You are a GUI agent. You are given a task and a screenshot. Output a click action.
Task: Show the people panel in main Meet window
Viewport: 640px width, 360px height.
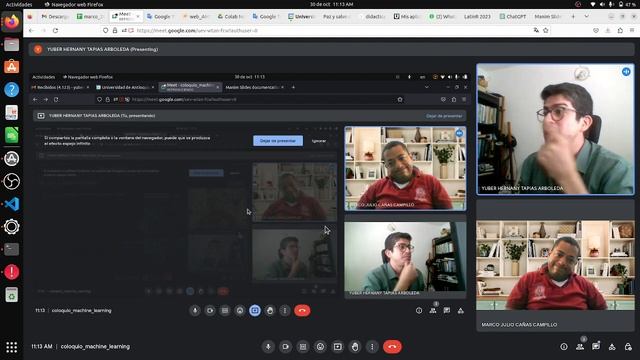pyautogui.click(x=580, y=347)
